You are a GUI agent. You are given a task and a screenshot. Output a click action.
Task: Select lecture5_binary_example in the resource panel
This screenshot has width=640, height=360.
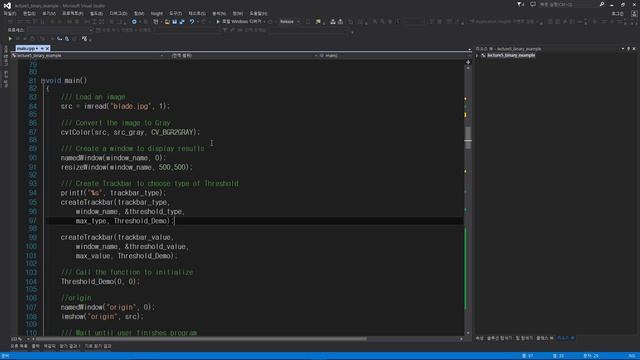pyautogui.click(x=511, y=56)
